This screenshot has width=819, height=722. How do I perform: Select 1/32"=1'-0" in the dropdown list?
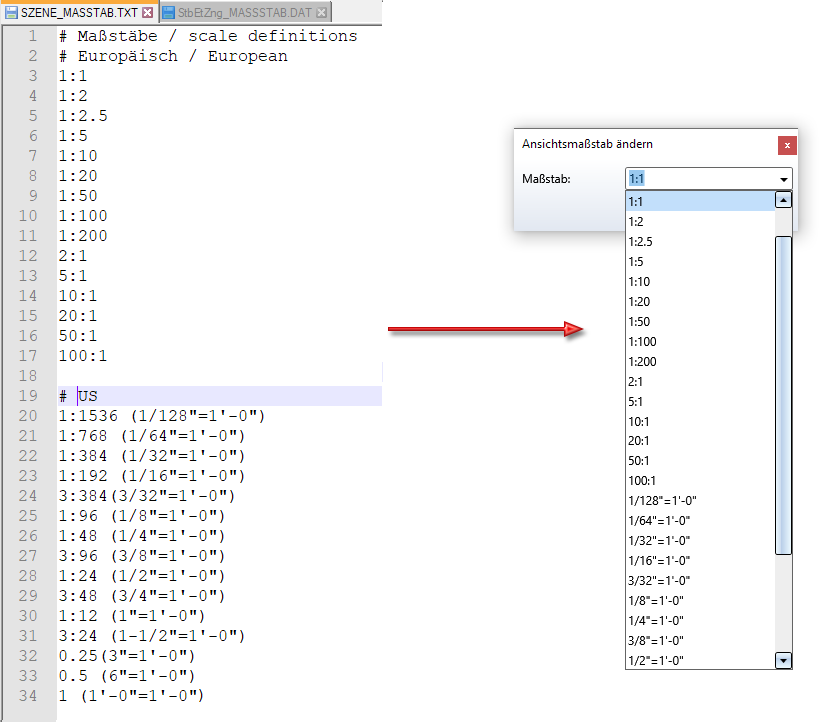700,541
